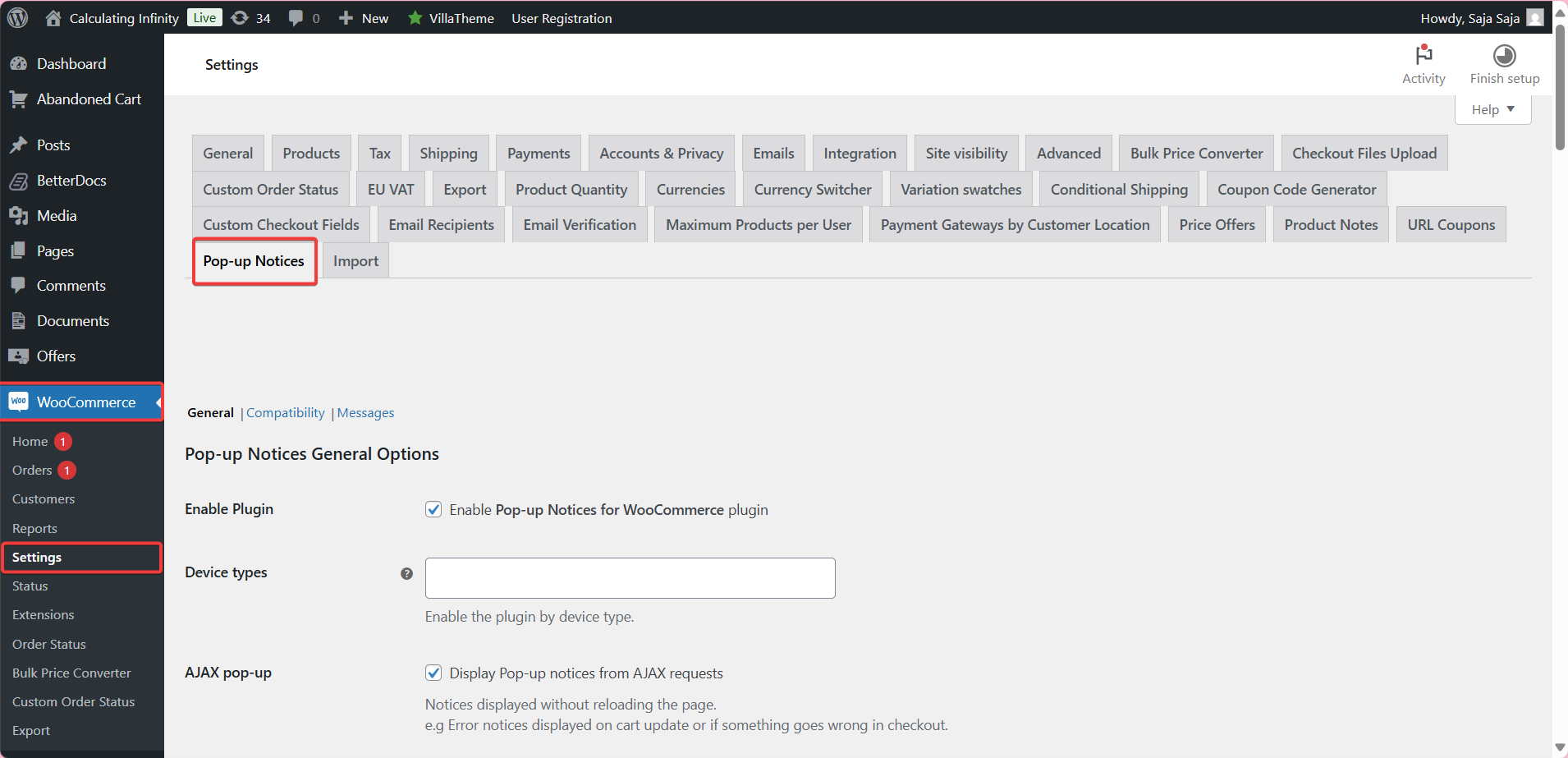Click the Device types input field
The width and height of the screenshot is (1568, 758).
(x=630, y=578)
